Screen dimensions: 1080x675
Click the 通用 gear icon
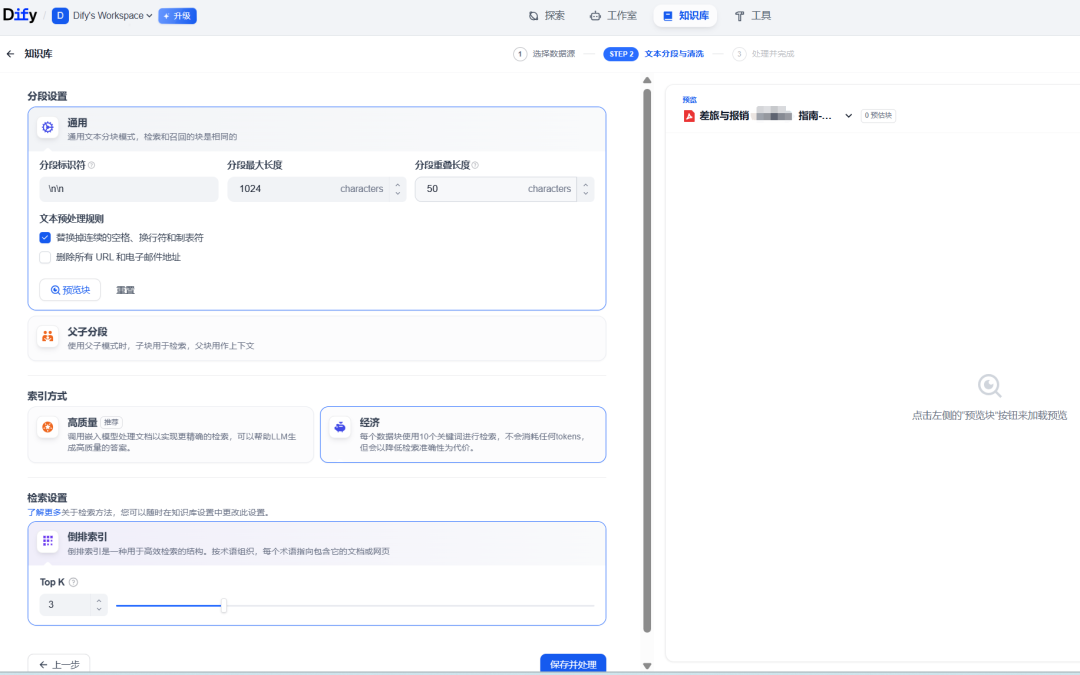48,127
